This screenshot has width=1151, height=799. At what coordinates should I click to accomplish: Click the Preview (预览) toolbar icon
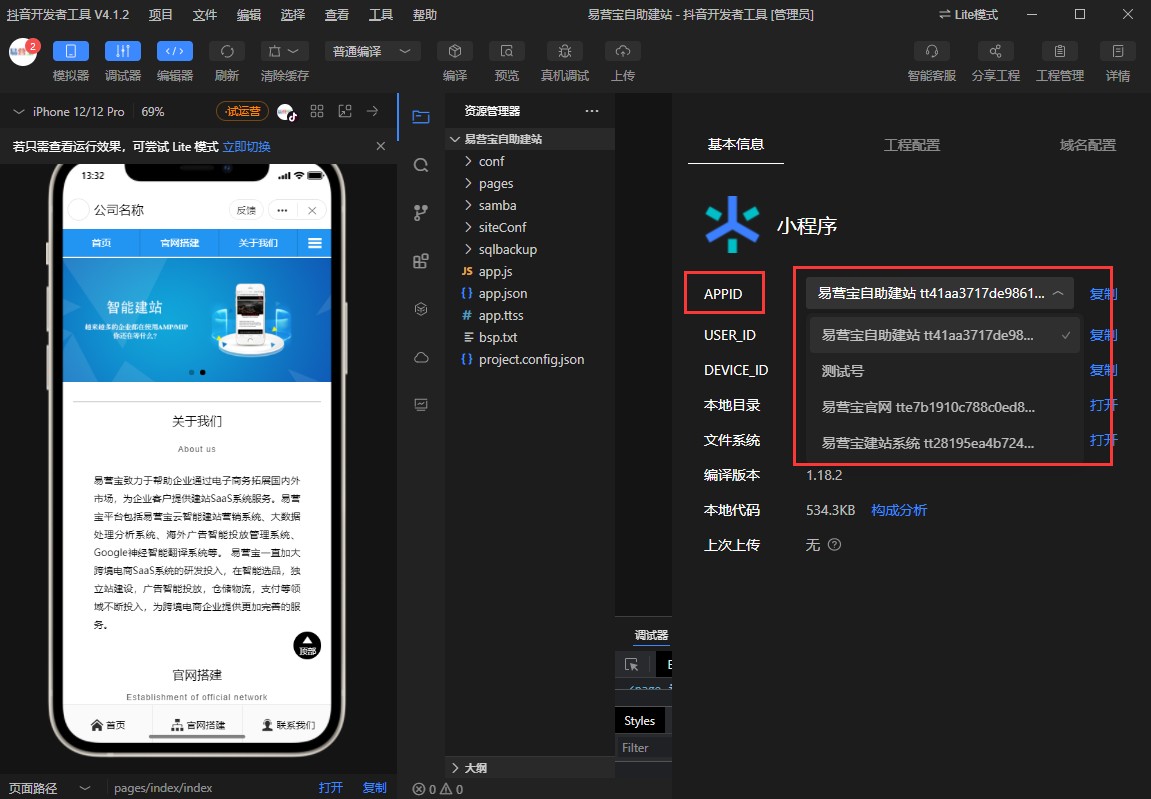point(506,51)
